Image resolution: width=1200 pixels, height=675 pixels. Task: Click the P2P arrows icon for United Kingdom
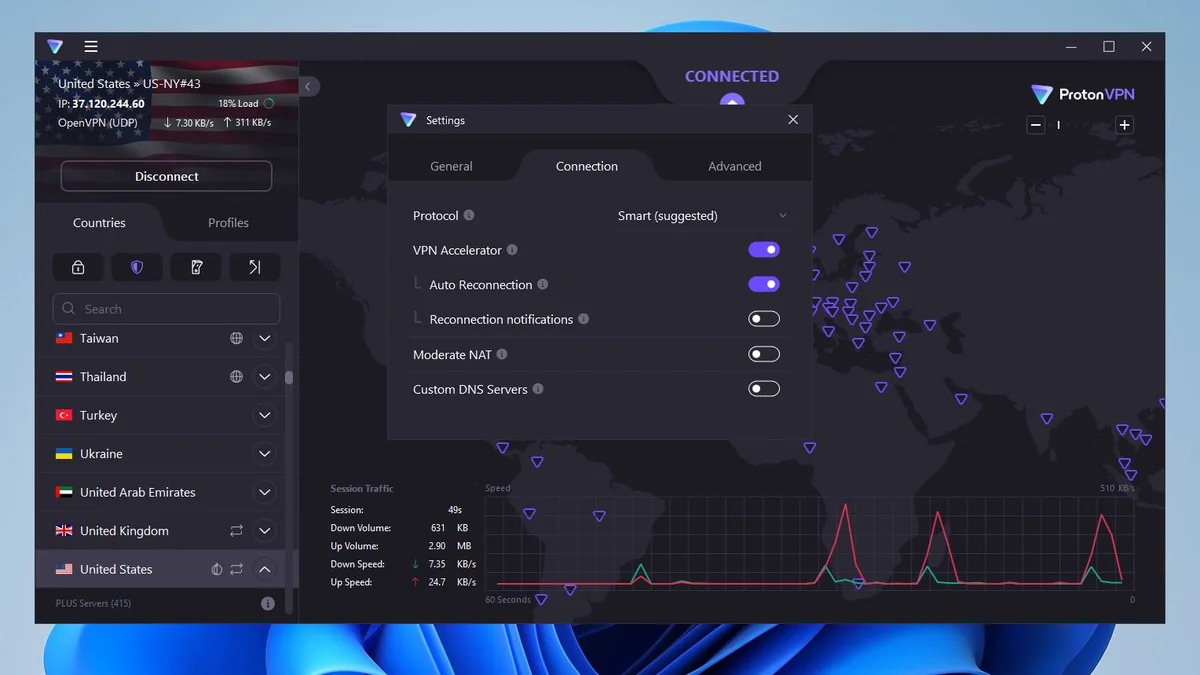(236, 531)
